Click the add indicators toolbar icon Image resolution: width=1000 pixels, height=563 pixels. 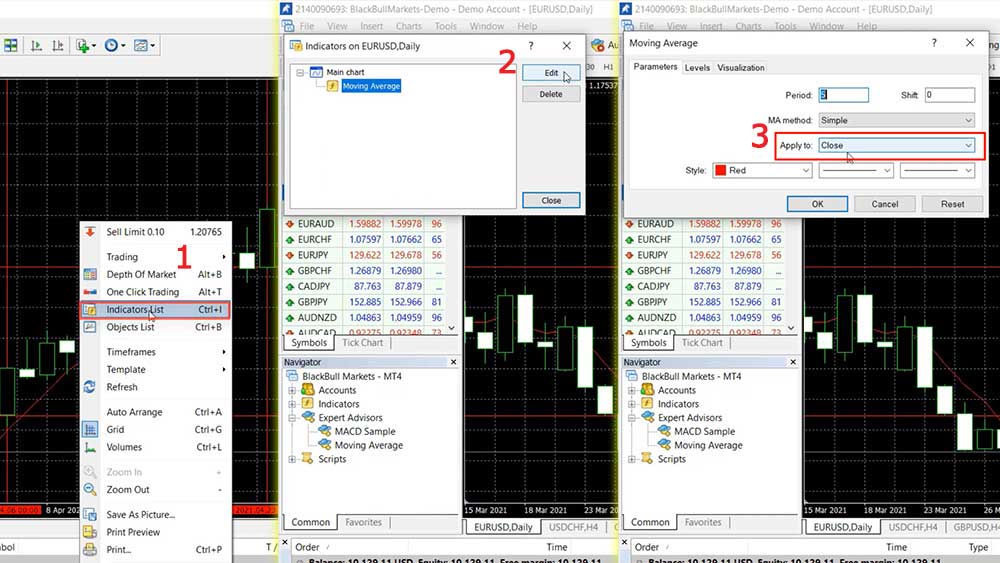click(82, 45)
